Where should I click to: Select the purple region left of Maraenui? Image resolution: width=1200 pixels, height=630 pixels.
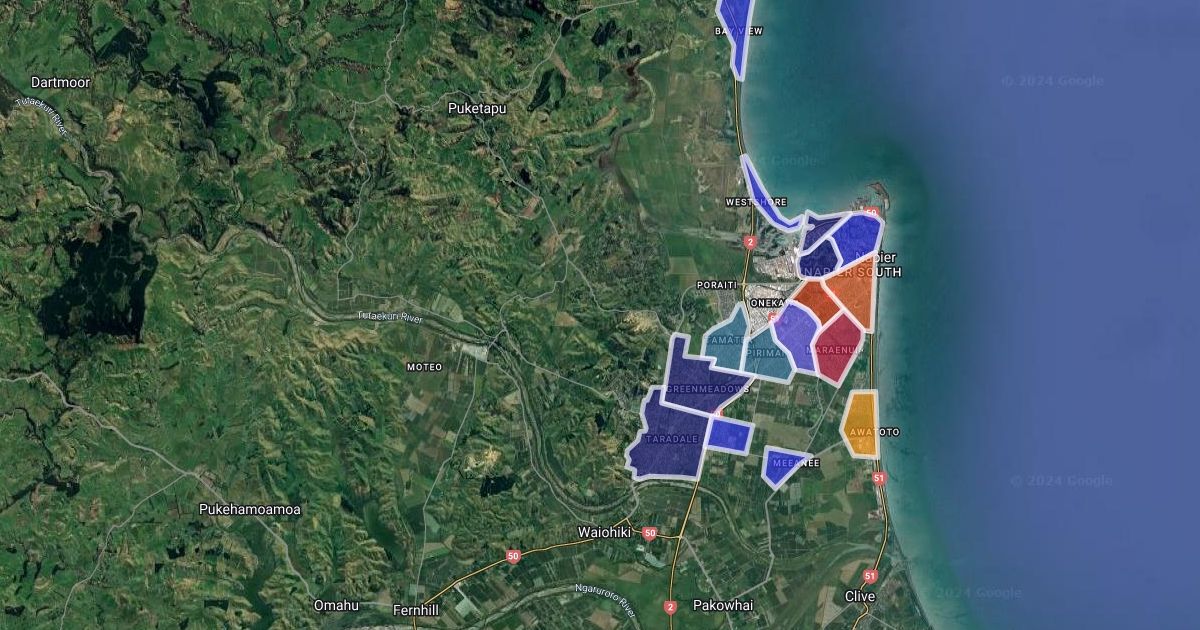(x=797, y=337)
